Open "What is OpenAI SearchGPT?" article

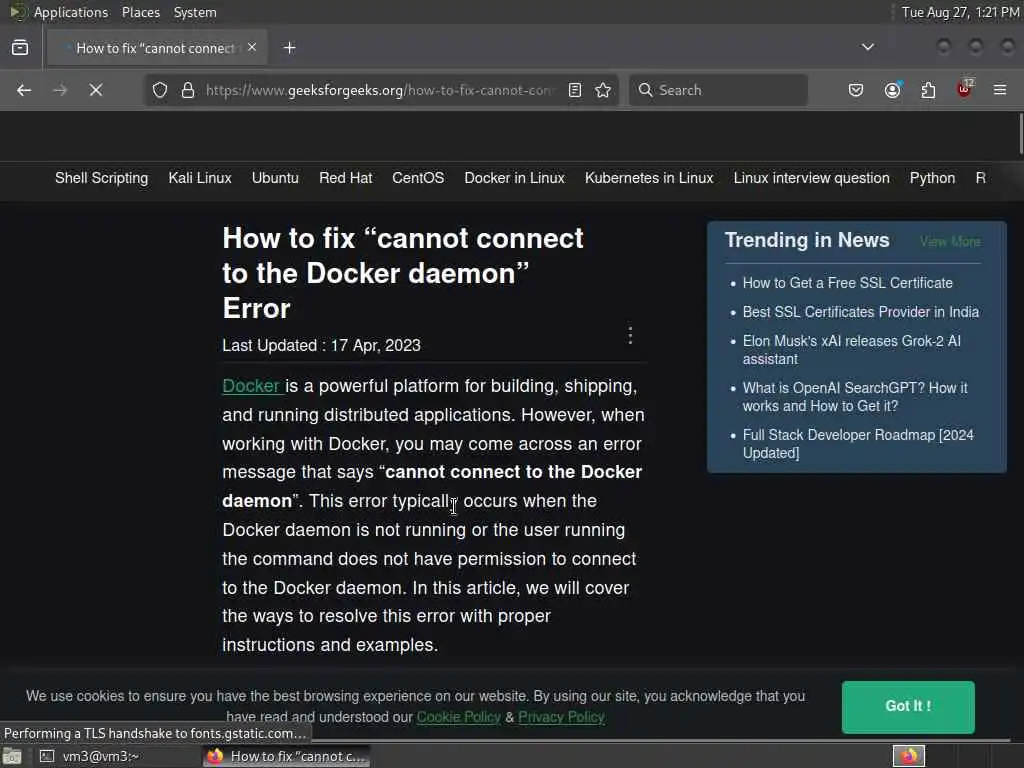(855, 397)
